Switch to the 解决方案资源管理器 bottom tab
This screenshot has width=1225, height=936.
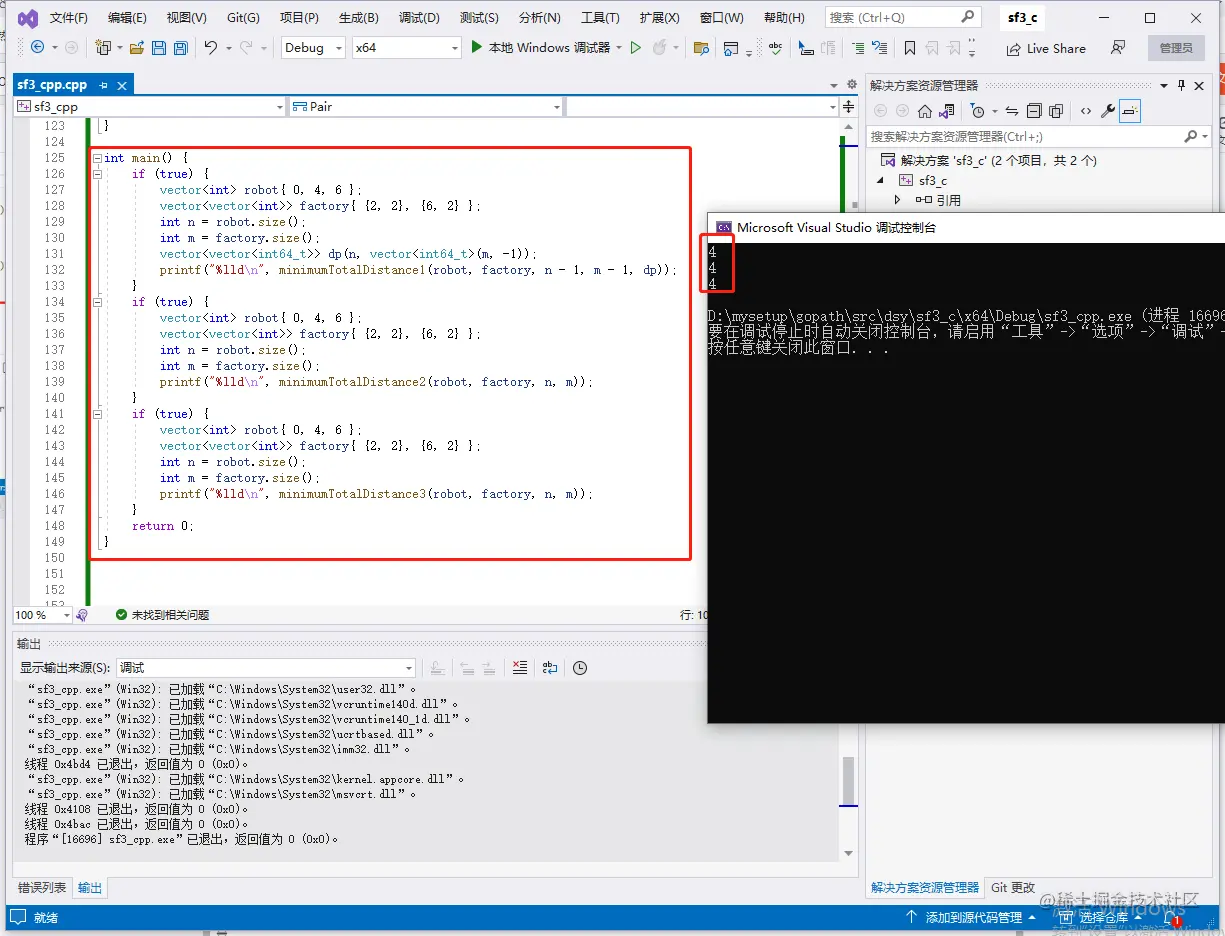pyautogui.click(x=925, y=887)
